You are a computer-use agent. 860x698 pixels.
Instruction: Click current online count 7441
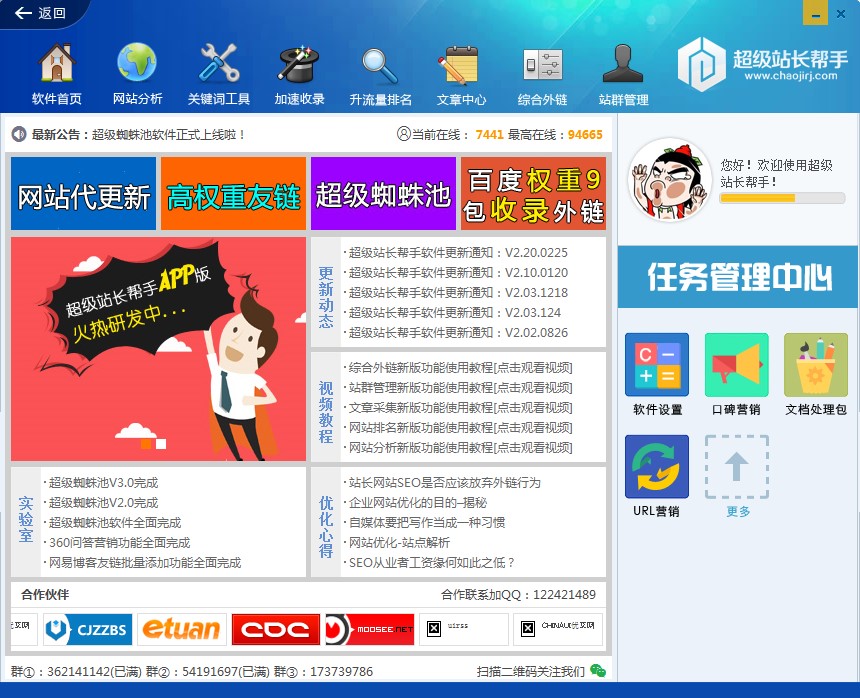coord(489,135)
